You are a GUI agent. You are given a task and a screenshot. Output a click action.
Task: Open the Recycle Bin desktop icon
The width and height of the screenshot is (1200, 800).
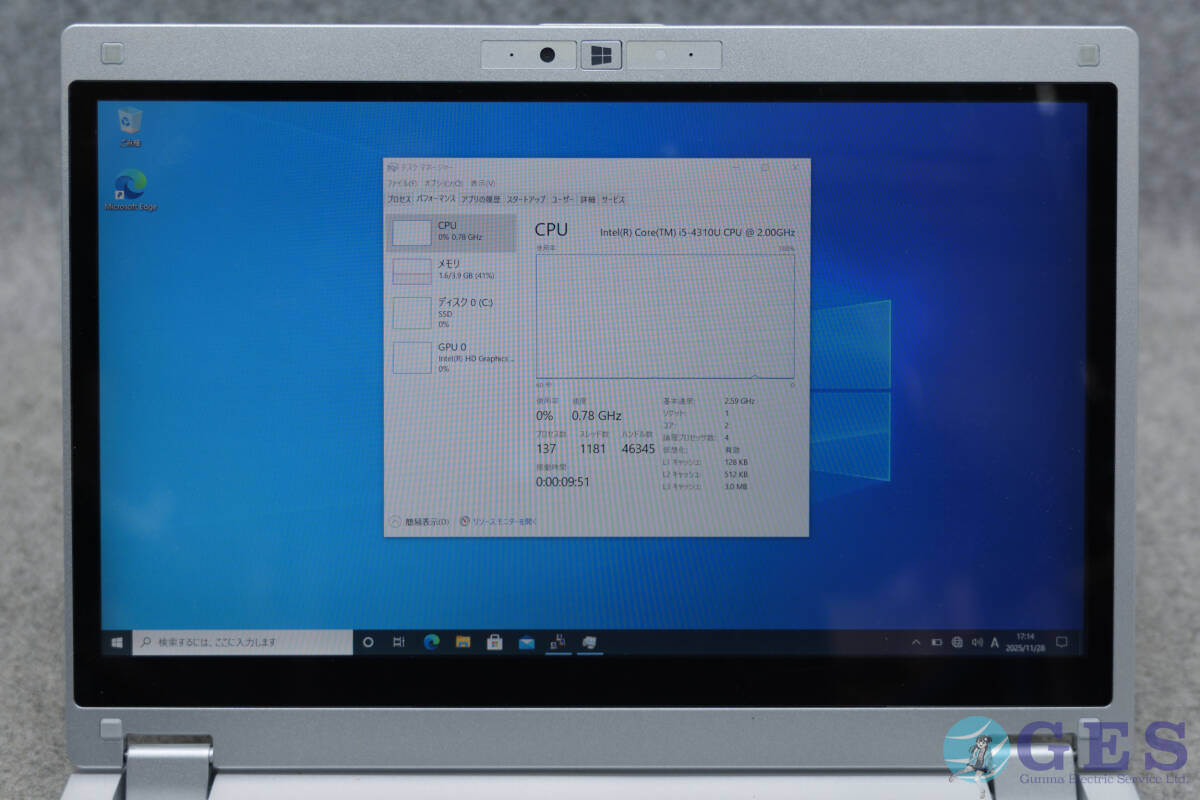pos(130,122)
